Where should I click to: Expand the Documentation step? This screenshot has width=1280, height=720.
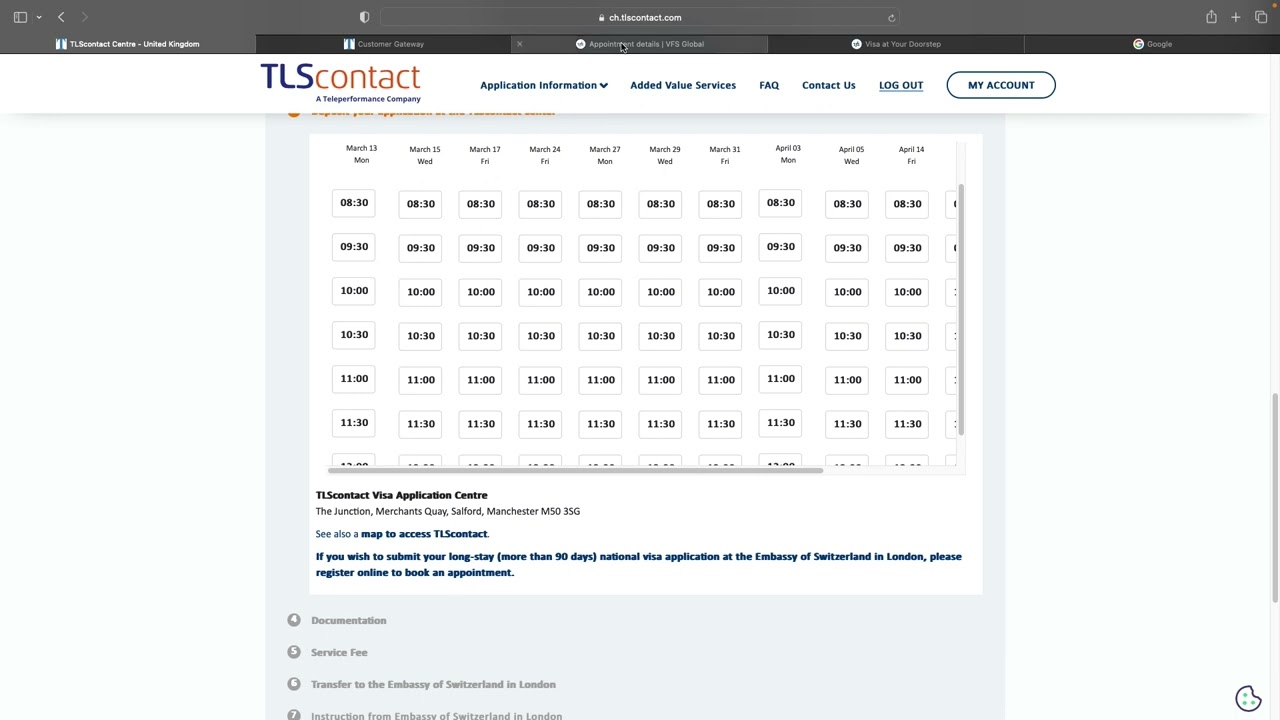[348, 621]
